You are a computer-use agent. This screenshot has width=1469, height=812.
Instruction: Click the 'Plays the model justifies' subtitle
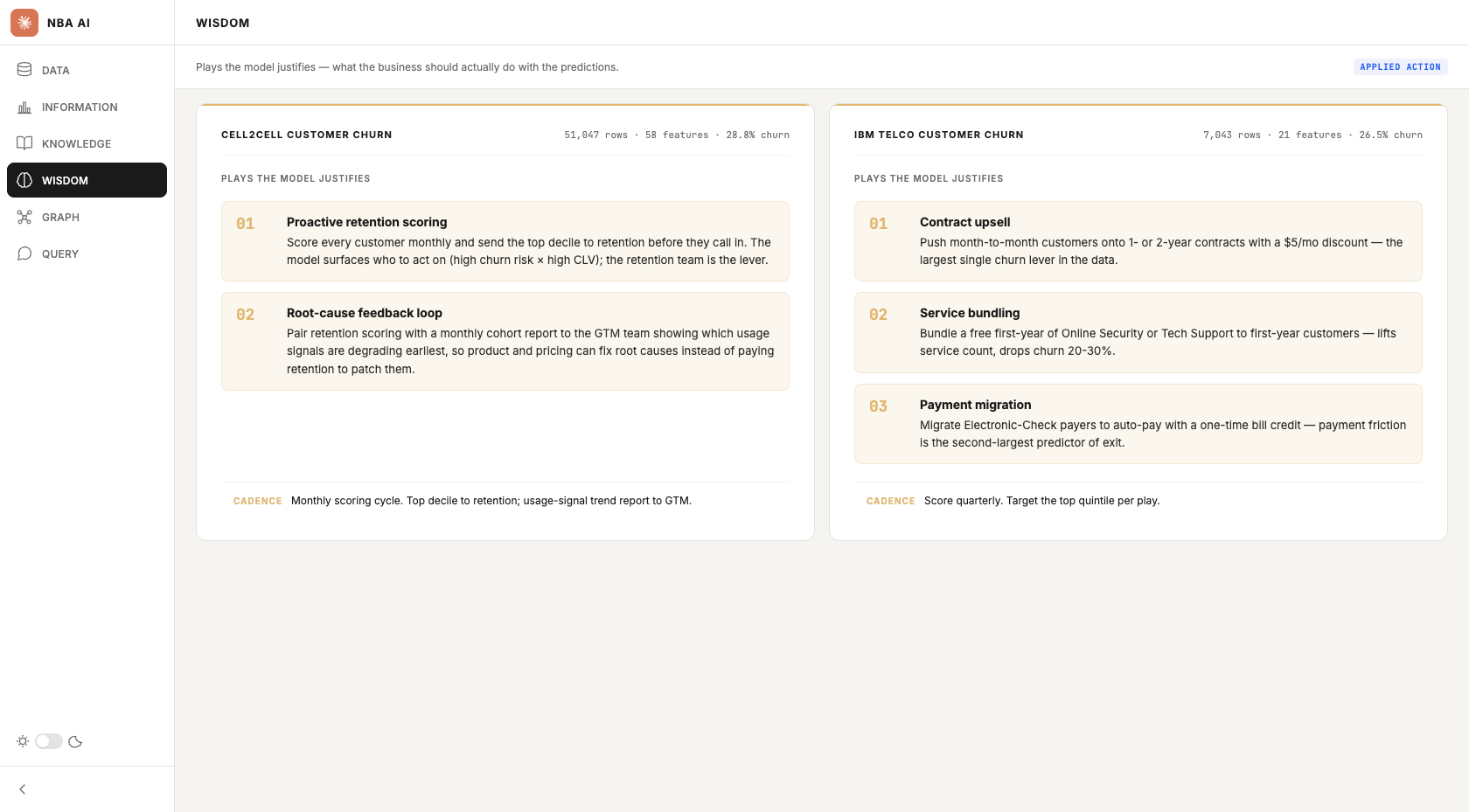(407, 67)
